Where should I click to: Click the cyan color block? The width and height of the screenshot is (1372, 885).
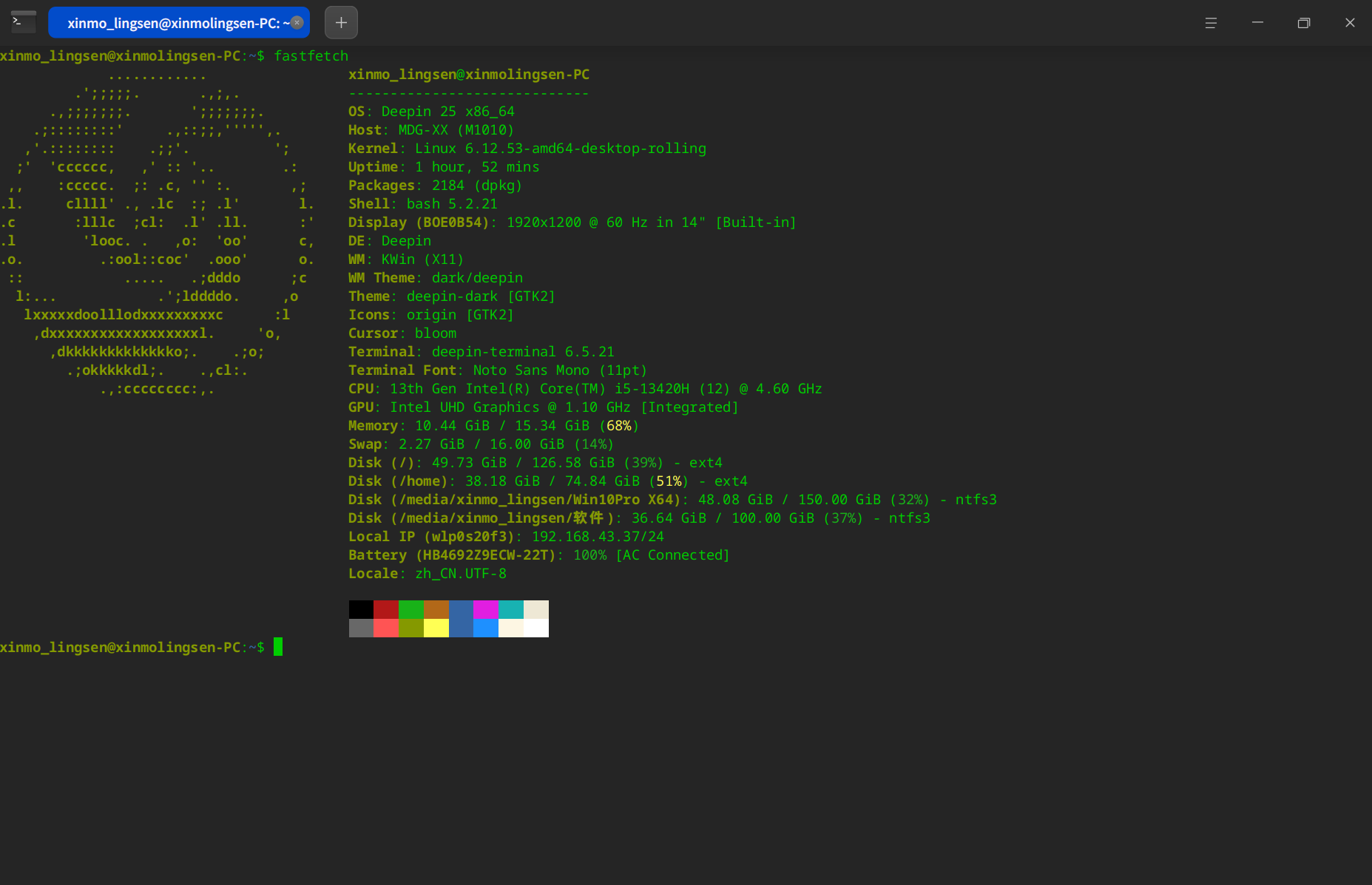pyautogui.click(x=511, y=609)
